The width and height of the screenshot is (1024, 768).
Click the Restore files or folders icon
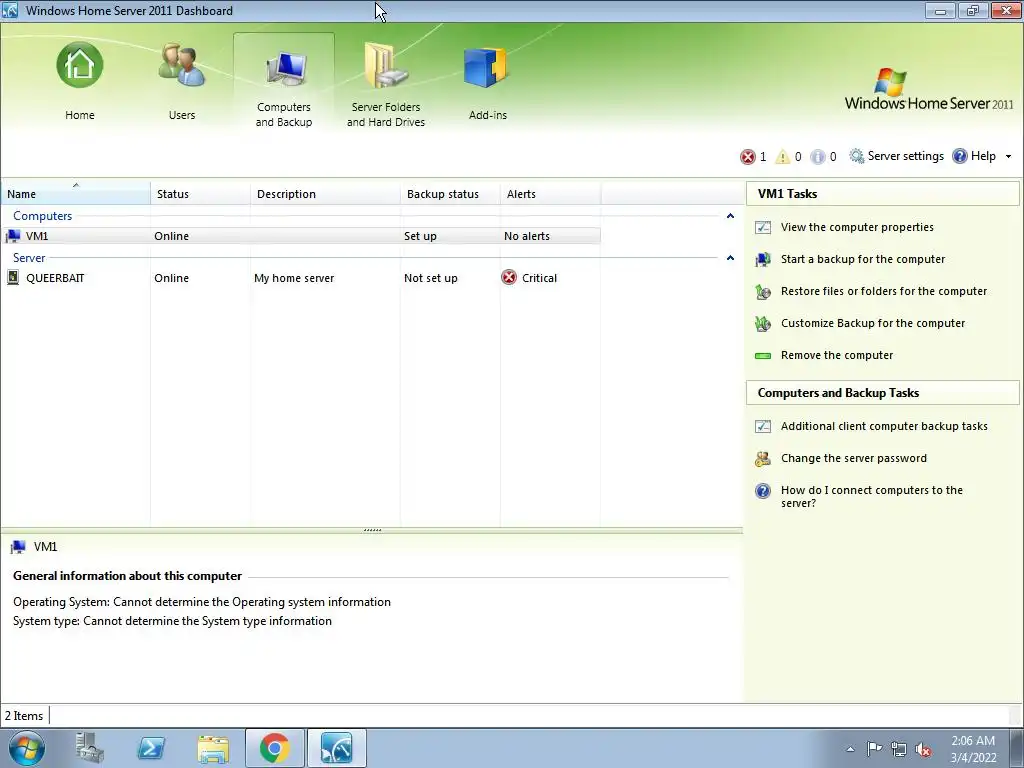763,291
